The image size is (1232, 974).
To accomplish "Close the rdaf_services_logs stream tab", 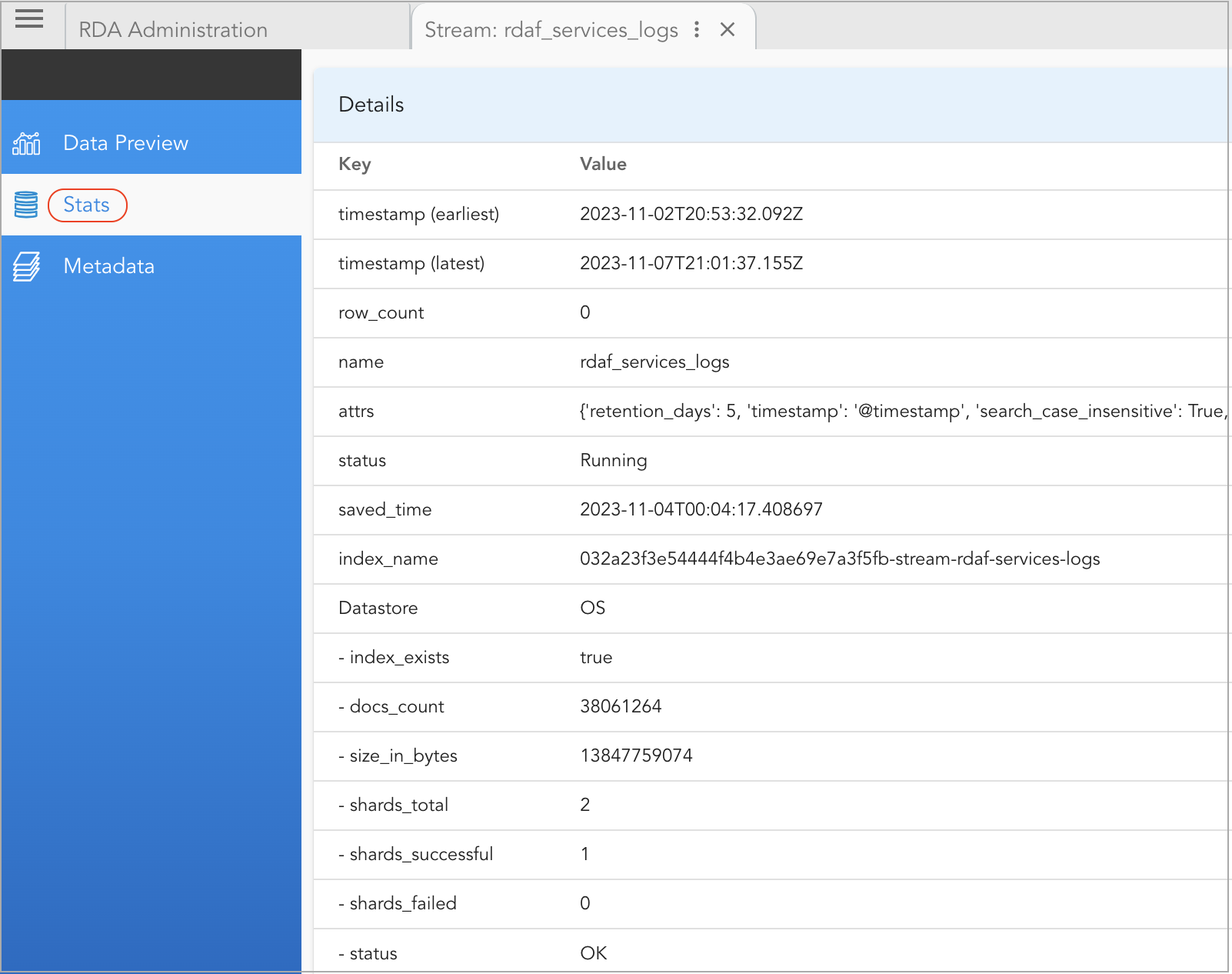I will [727, 29].
